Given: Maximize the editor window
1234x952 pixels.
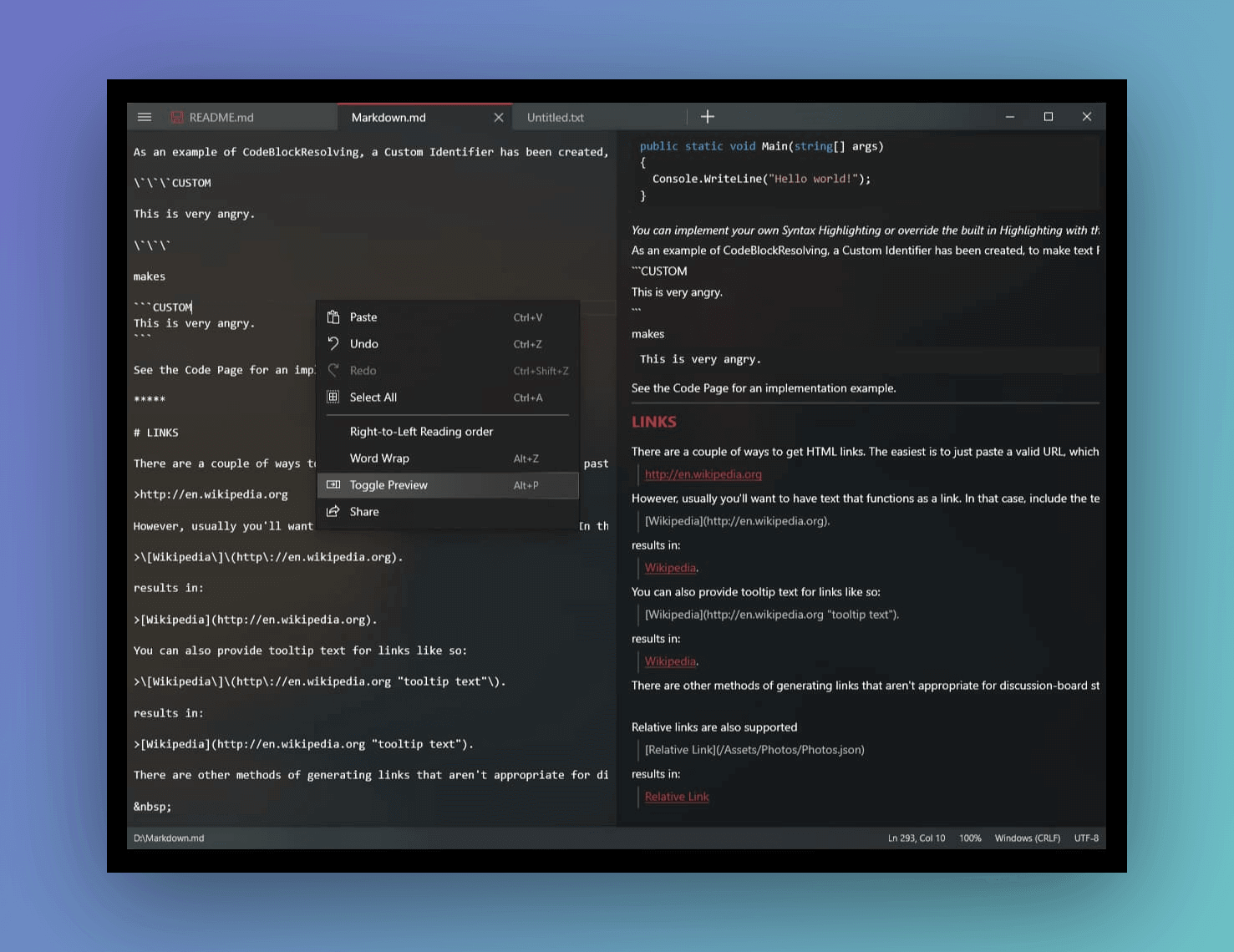Looking at the screenshot, I should pos(1049,117).
